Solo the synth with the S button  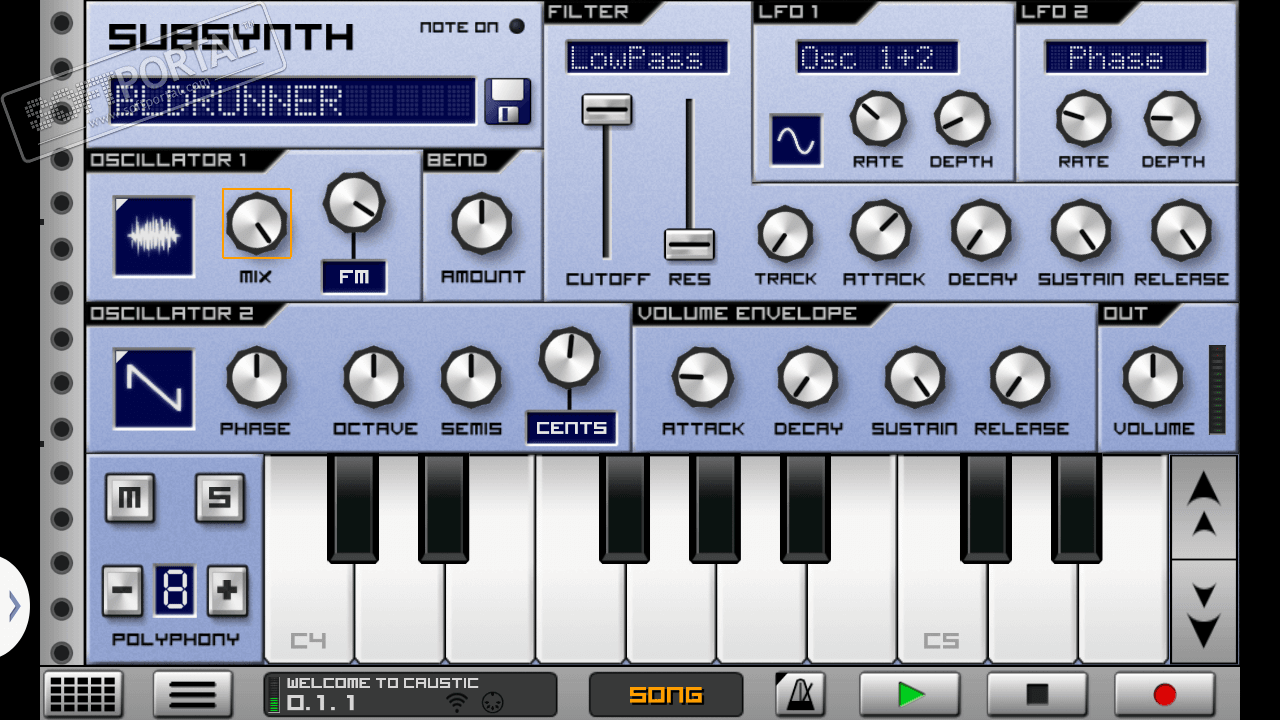[x=220, y=498]
